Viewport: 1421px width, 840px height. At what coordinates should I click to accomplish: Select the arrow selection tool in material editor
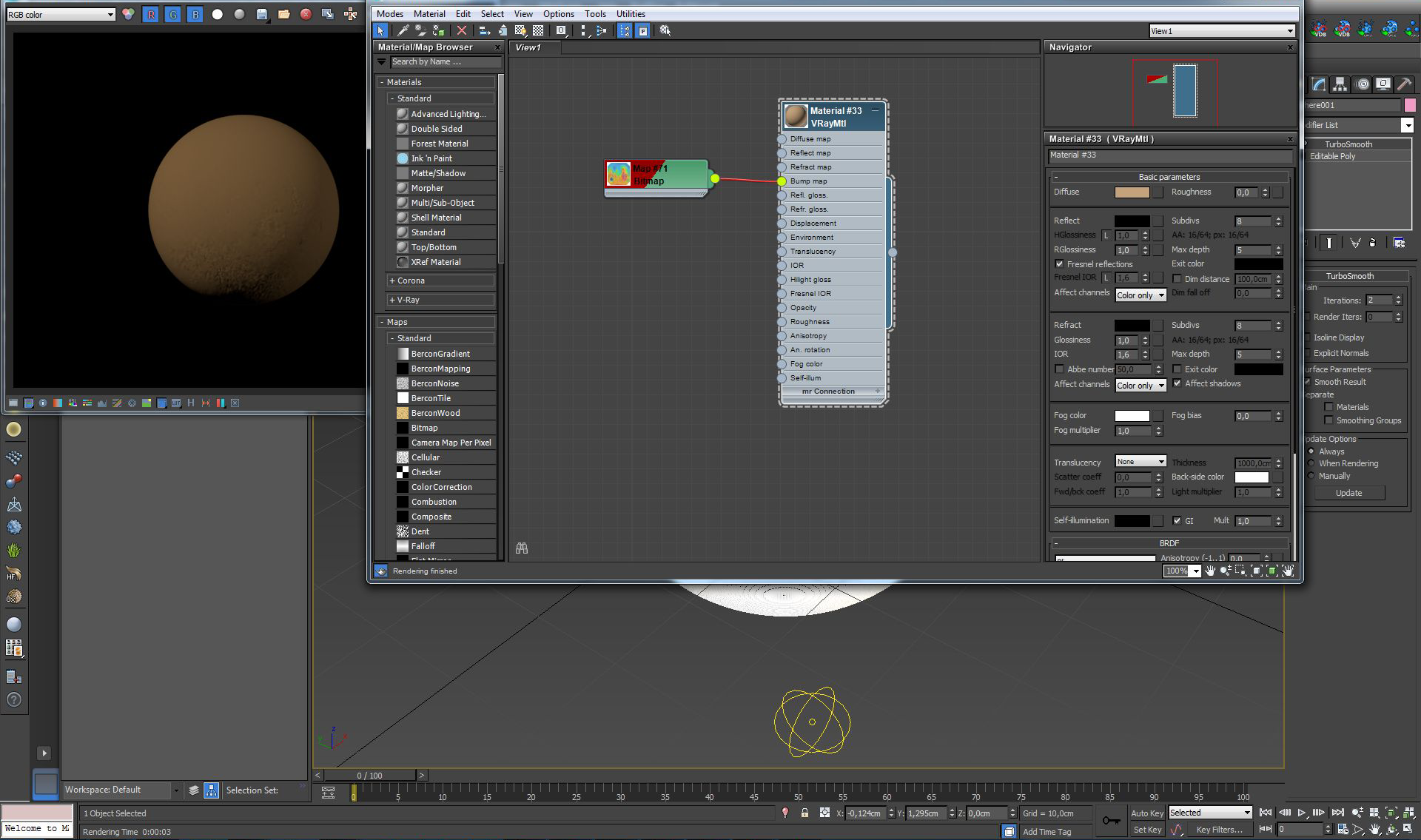coord(380,30)
